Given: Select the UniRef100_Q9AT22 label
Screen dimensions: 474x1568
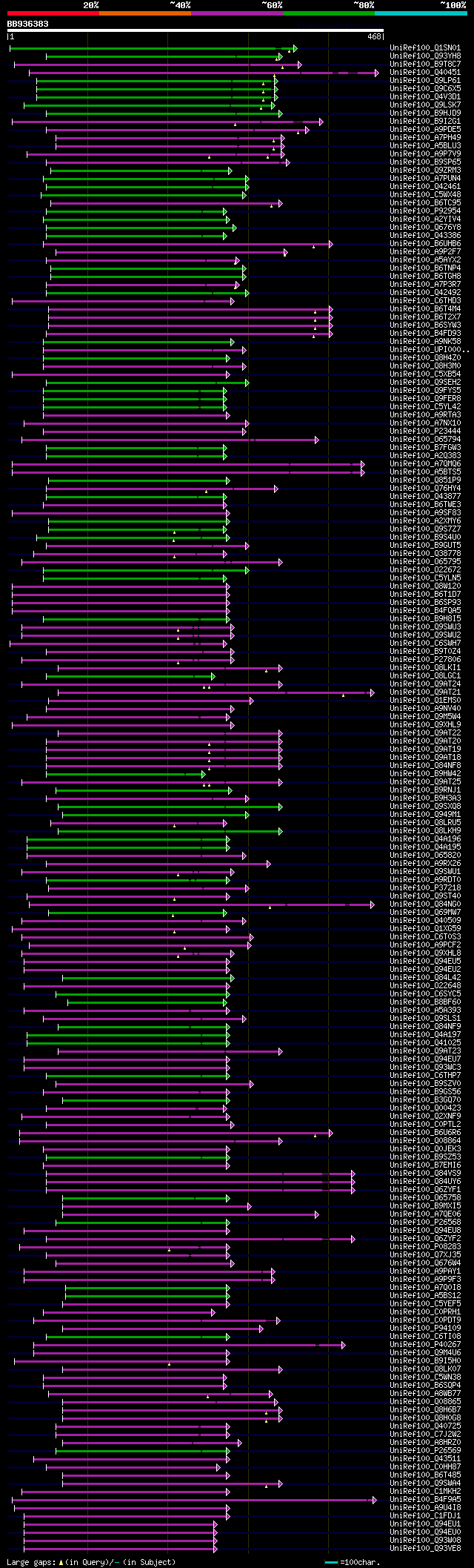Looking at the screenshot, I should [425, 733].
